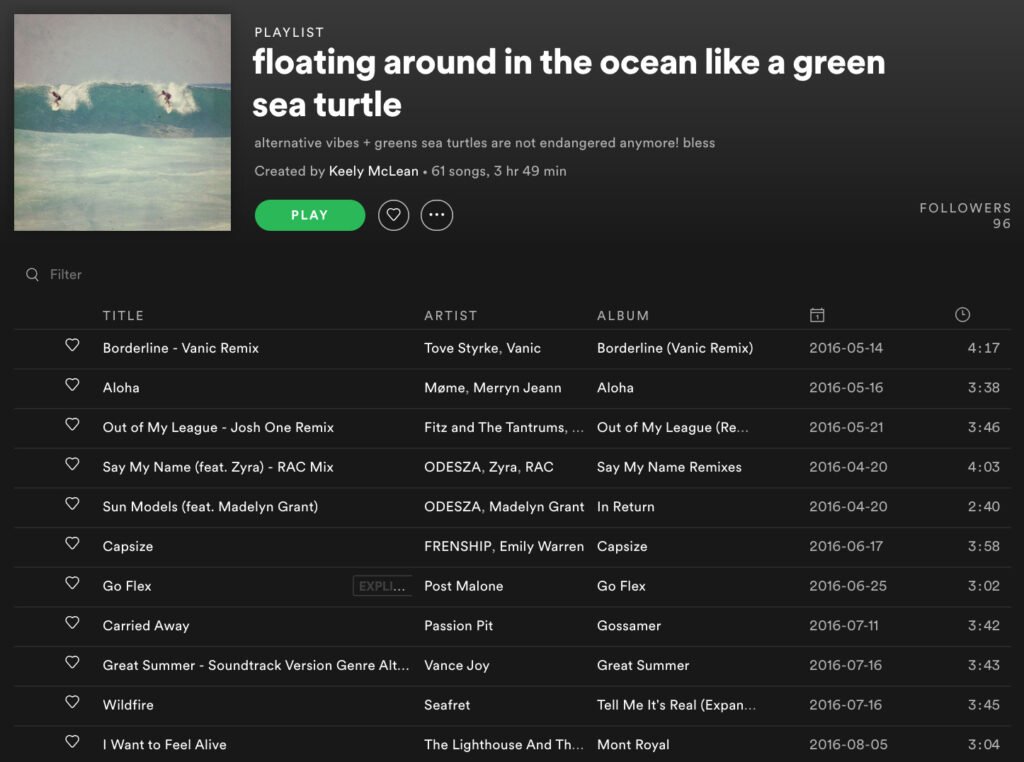
Task: Like the song Borderline - Vanic Remix
Action: tap(72, 346)
